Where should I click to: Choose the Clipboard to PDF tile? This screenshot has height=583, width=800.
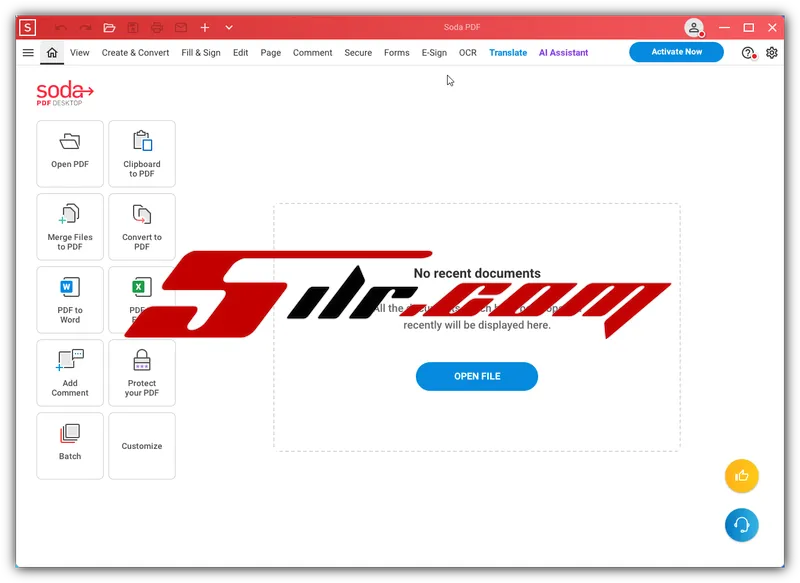(x=142, y=154)
